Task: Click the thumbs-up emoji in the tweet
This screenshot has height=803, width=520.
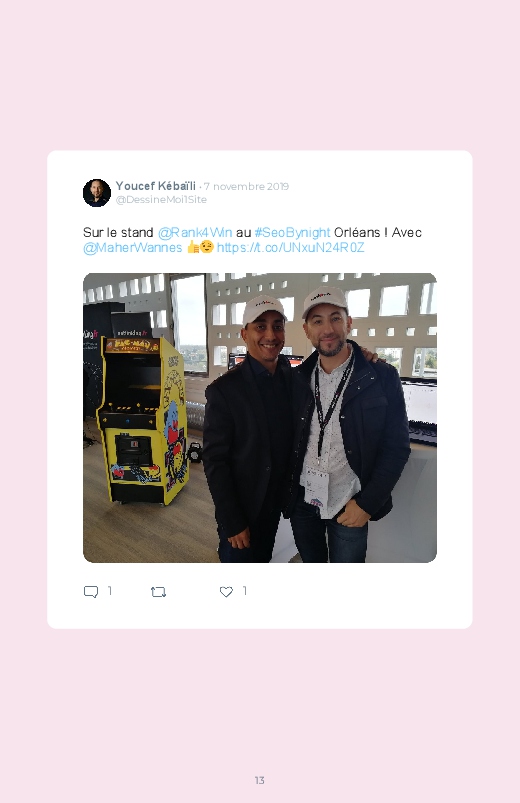Action: pyautogui.click(x=193, y=247)
